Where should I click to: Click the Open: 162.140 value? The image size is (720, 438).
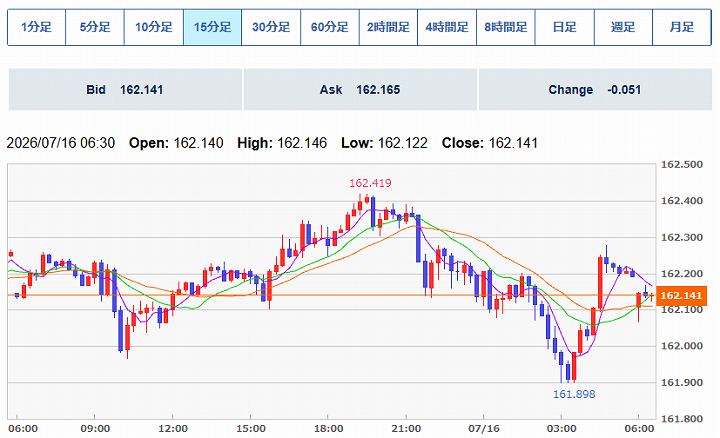tap(176, 143)
